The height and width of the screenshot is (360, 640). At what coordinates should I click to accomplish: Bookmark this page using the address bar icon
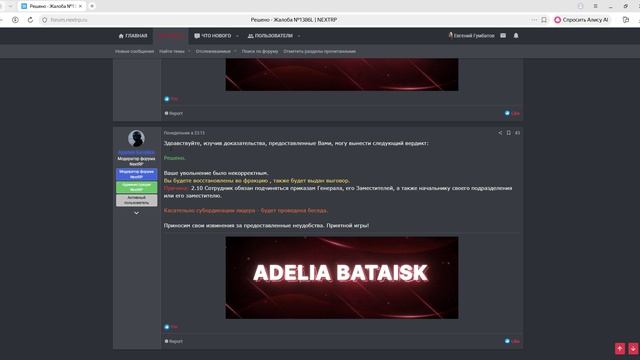pyautogui.click(x=544, y=20)
